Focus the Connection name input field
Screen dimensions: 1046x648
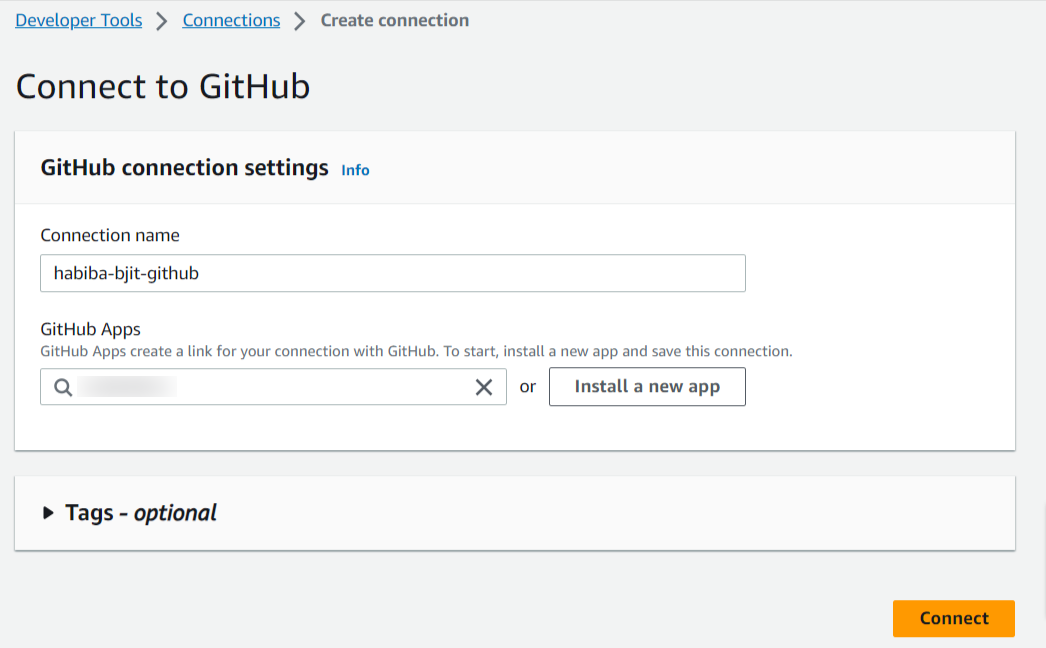(x=393, y=273)
